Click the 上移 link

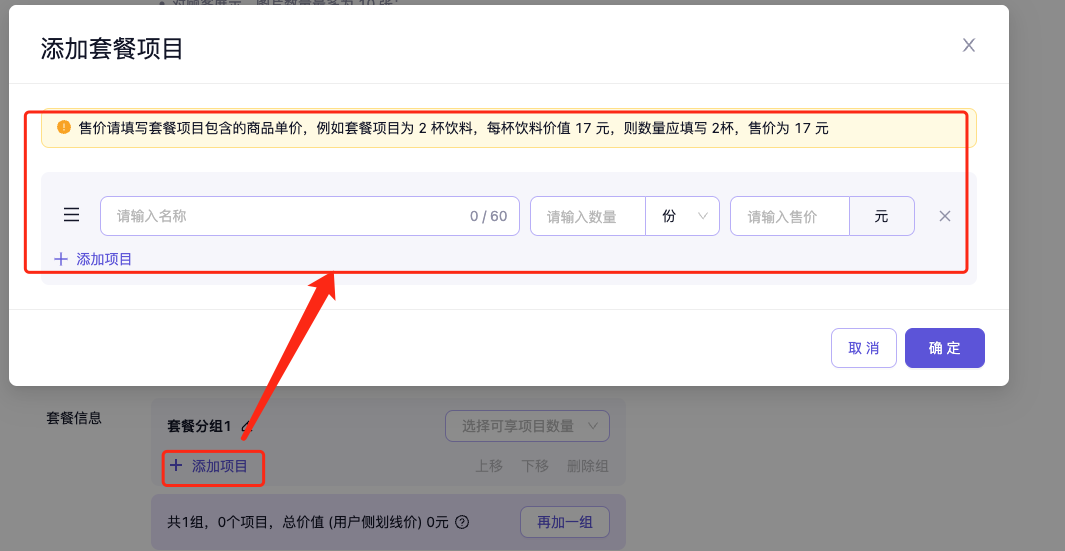(x=489, y=466)
